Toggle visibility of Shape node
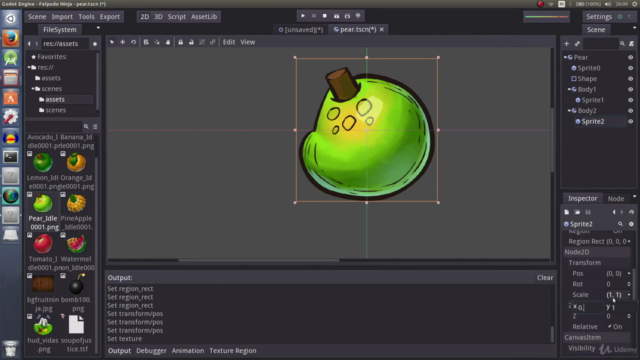This screenshot has width=640, height=360. coord(631,79)
